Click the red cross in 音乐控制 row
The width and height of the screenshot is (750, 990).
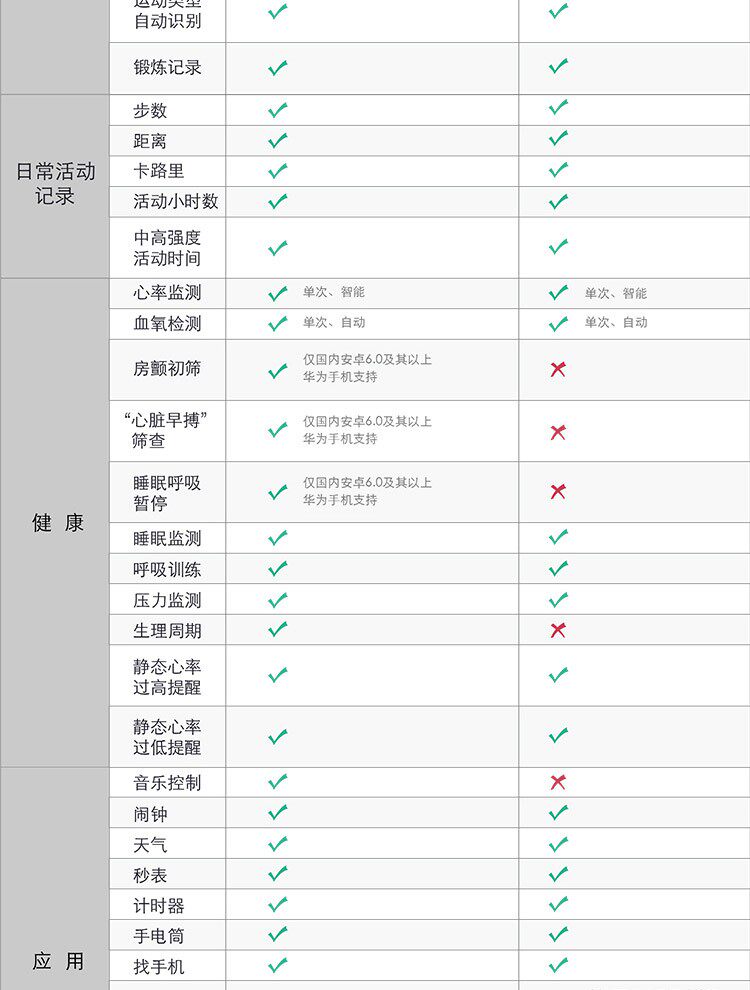coord(558,782)
